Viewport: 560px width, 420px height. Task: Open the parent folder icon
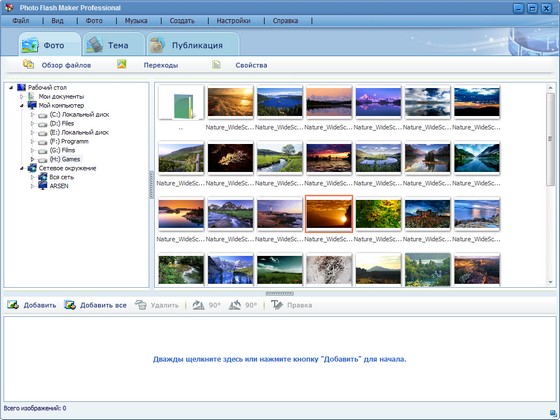pos(181,102)
